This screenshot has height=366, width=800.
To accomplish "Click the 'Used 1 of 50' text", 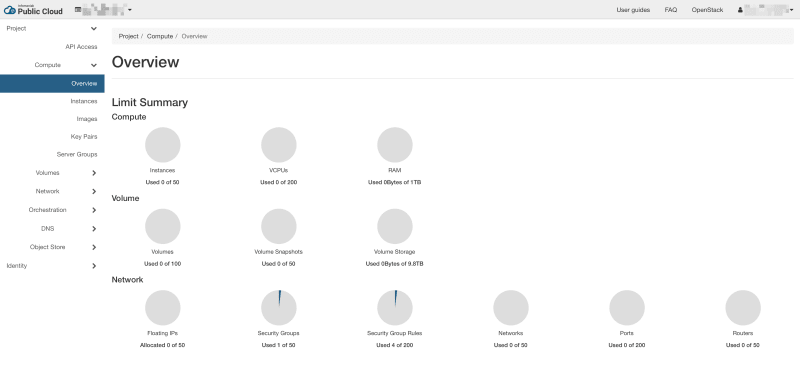I will point(279,345).
